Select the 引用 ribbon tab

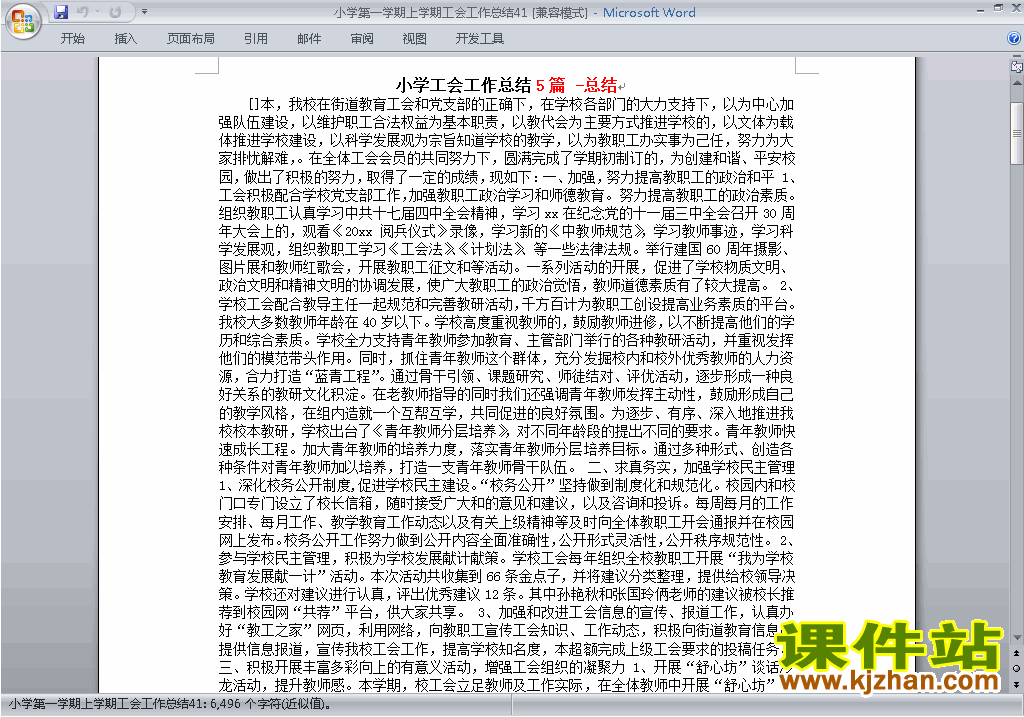click(255, 39)
